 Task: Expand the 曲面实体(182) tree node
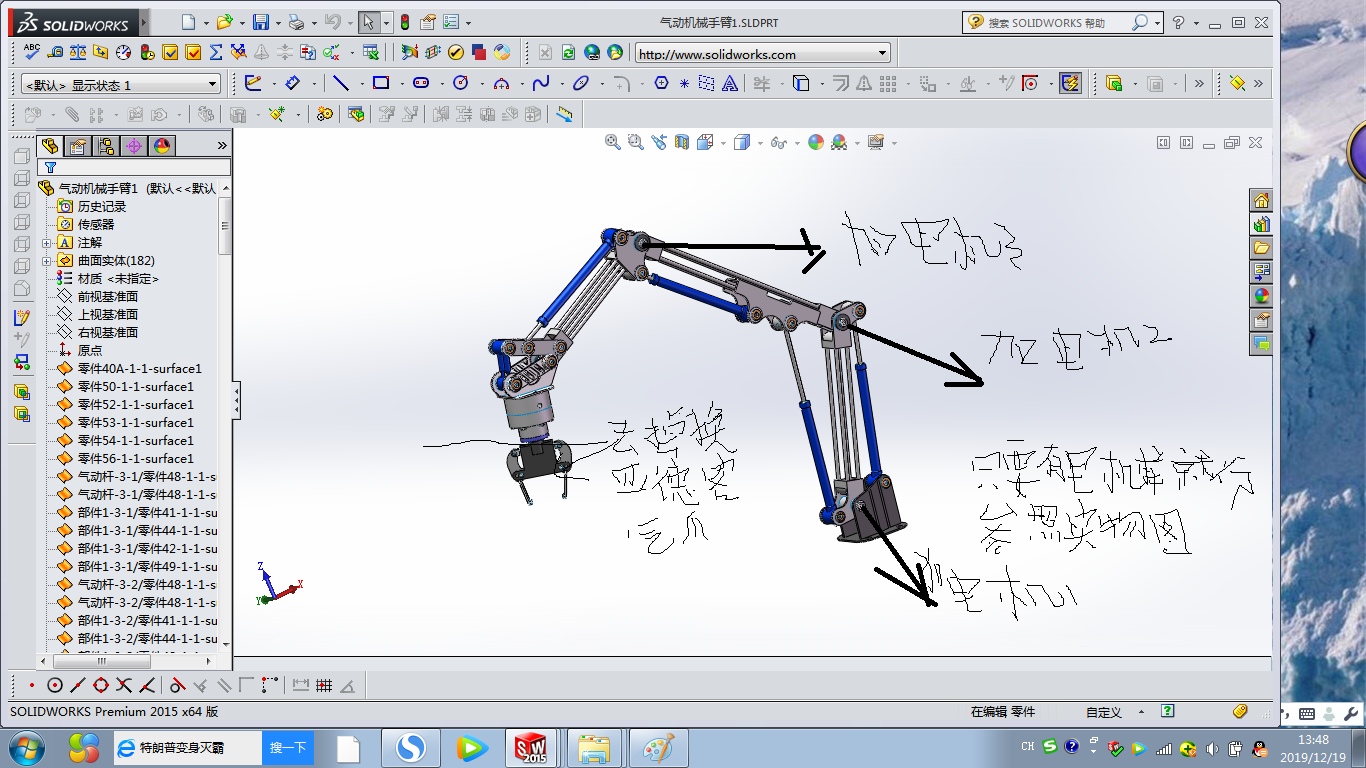[x=47, y=261]
